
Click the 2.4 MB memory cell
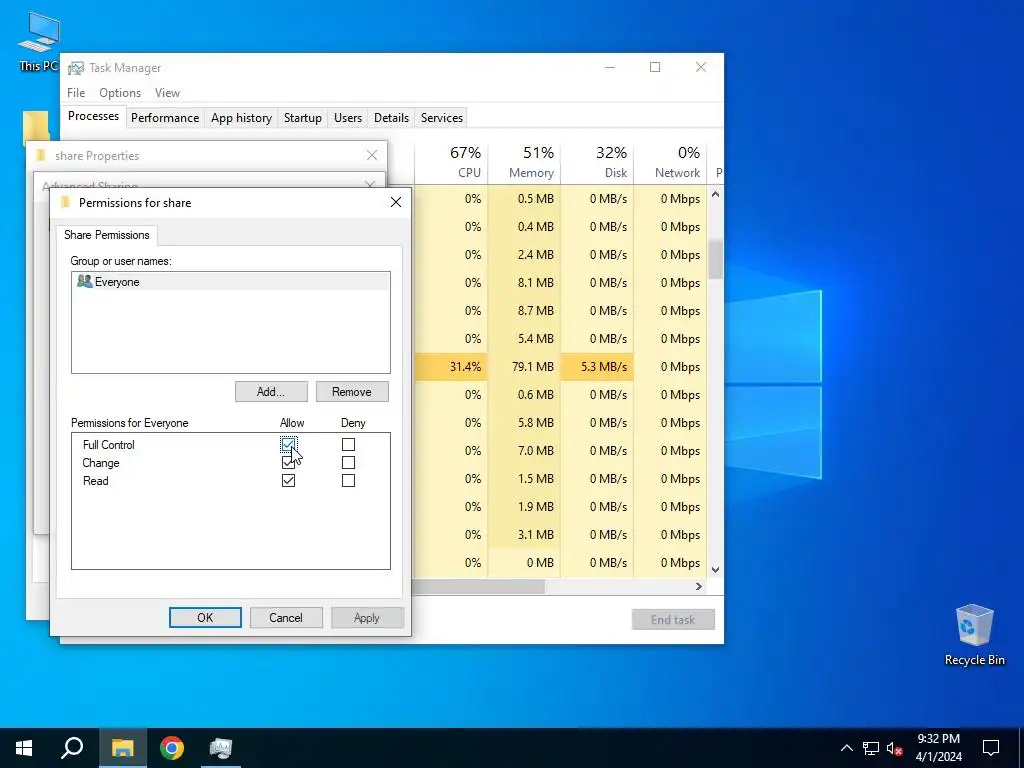[524, 254]
